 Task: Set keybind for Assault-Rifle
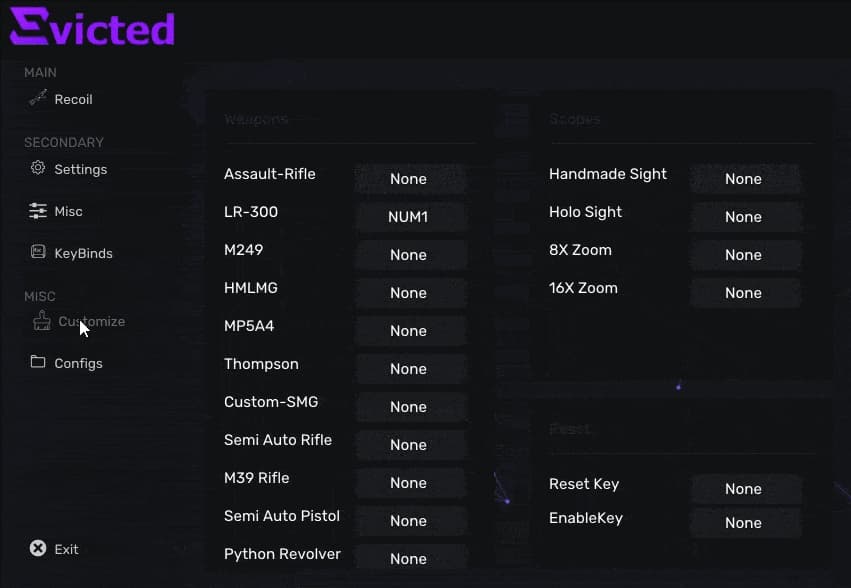(x=409, y=179)
